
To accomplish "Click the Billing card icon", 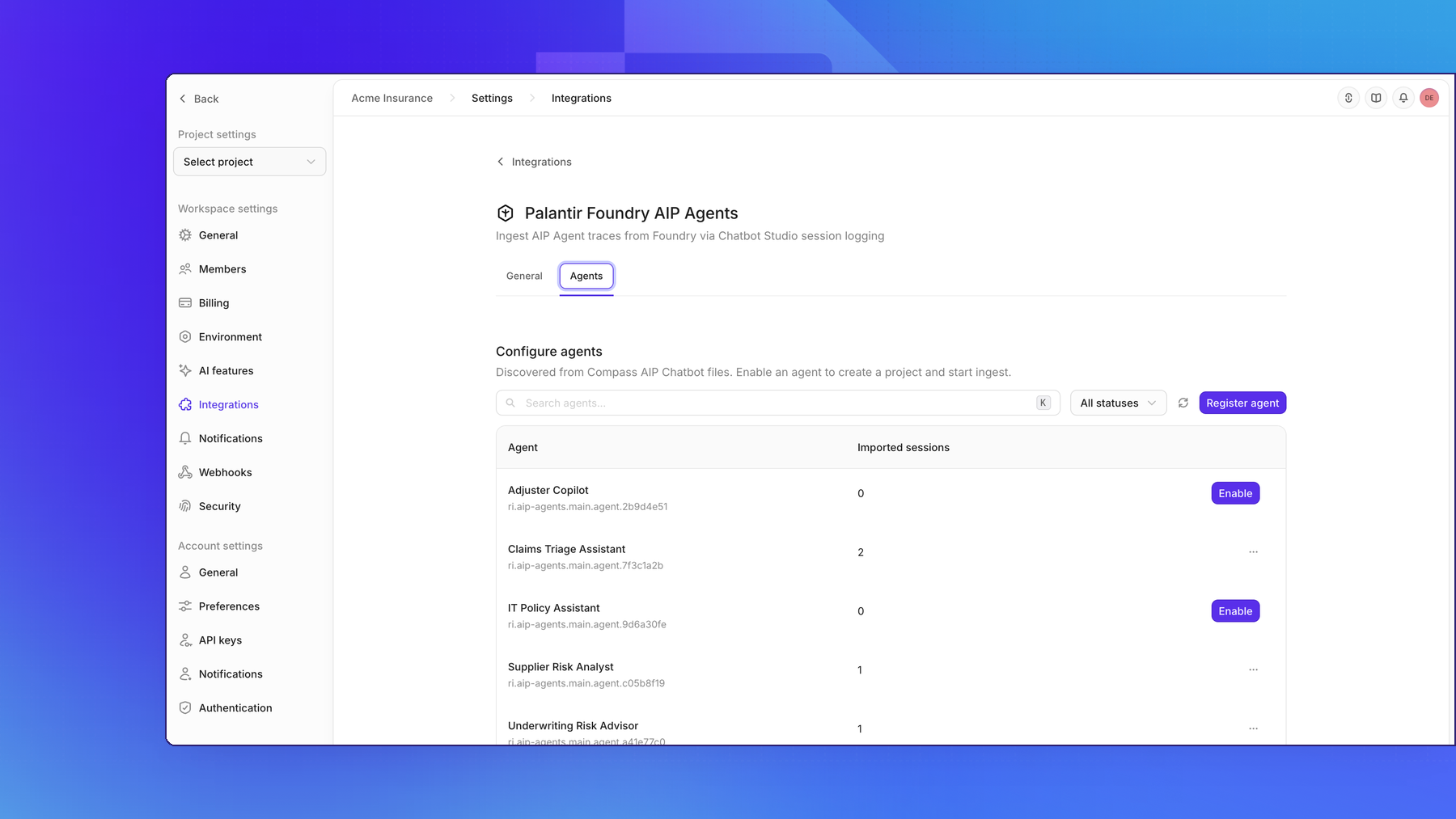I will [185, 303].
